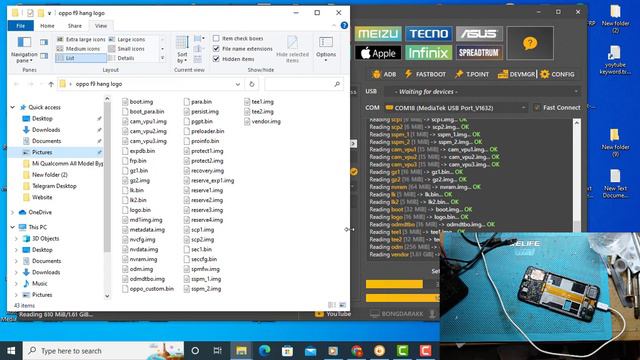Select the TECNO brand logo

click(x=429, y=33)
